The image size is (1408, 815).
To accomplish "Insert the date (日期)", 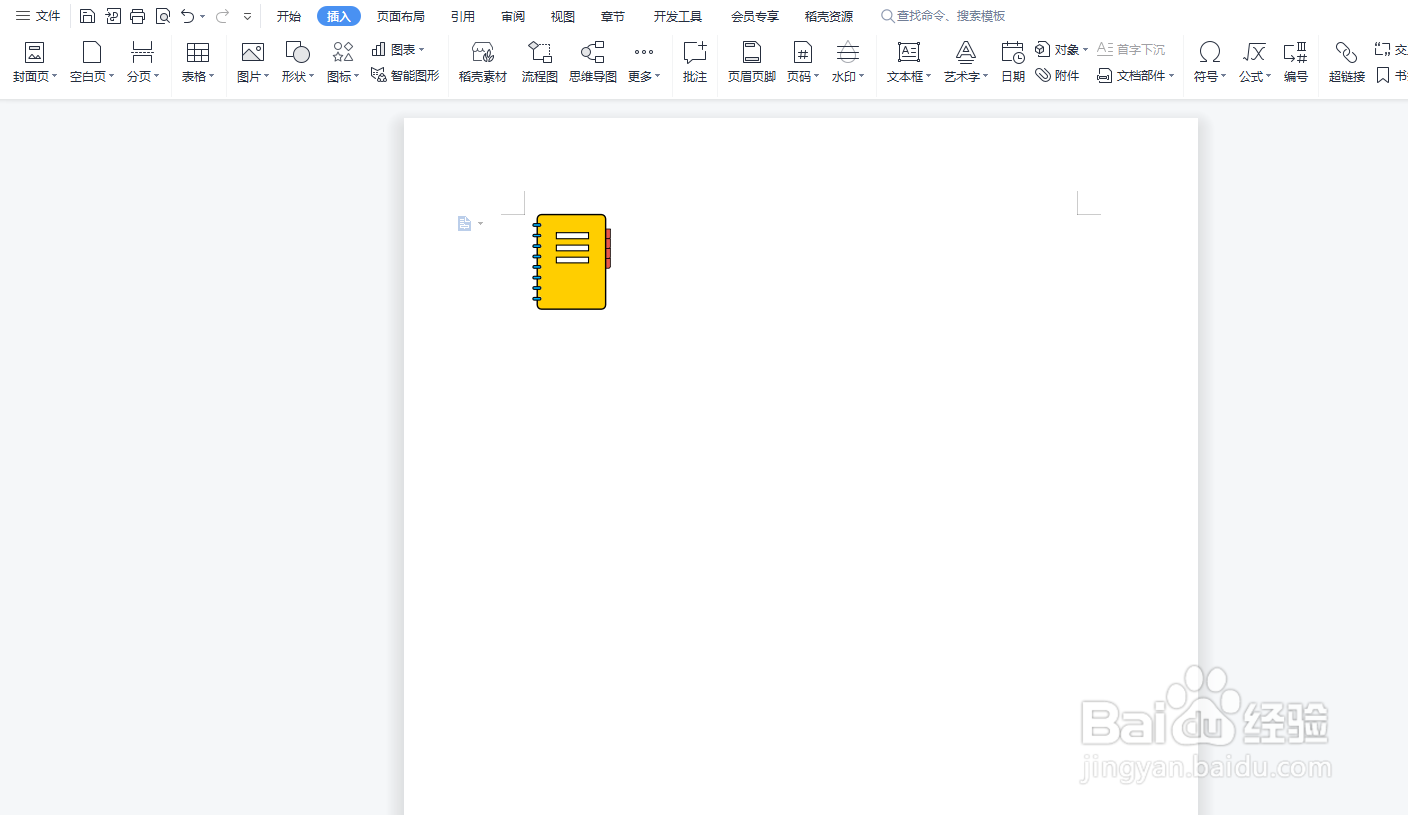I will (1013, 62).
